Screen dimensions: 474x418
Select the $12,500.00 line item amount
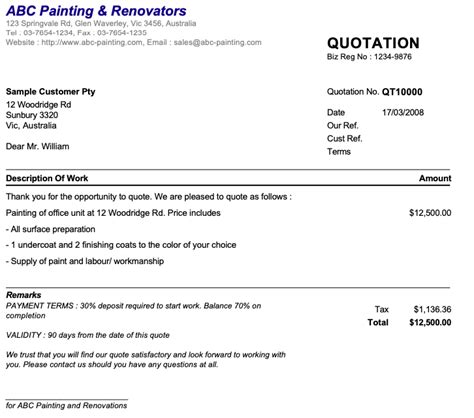coord(430,213)
